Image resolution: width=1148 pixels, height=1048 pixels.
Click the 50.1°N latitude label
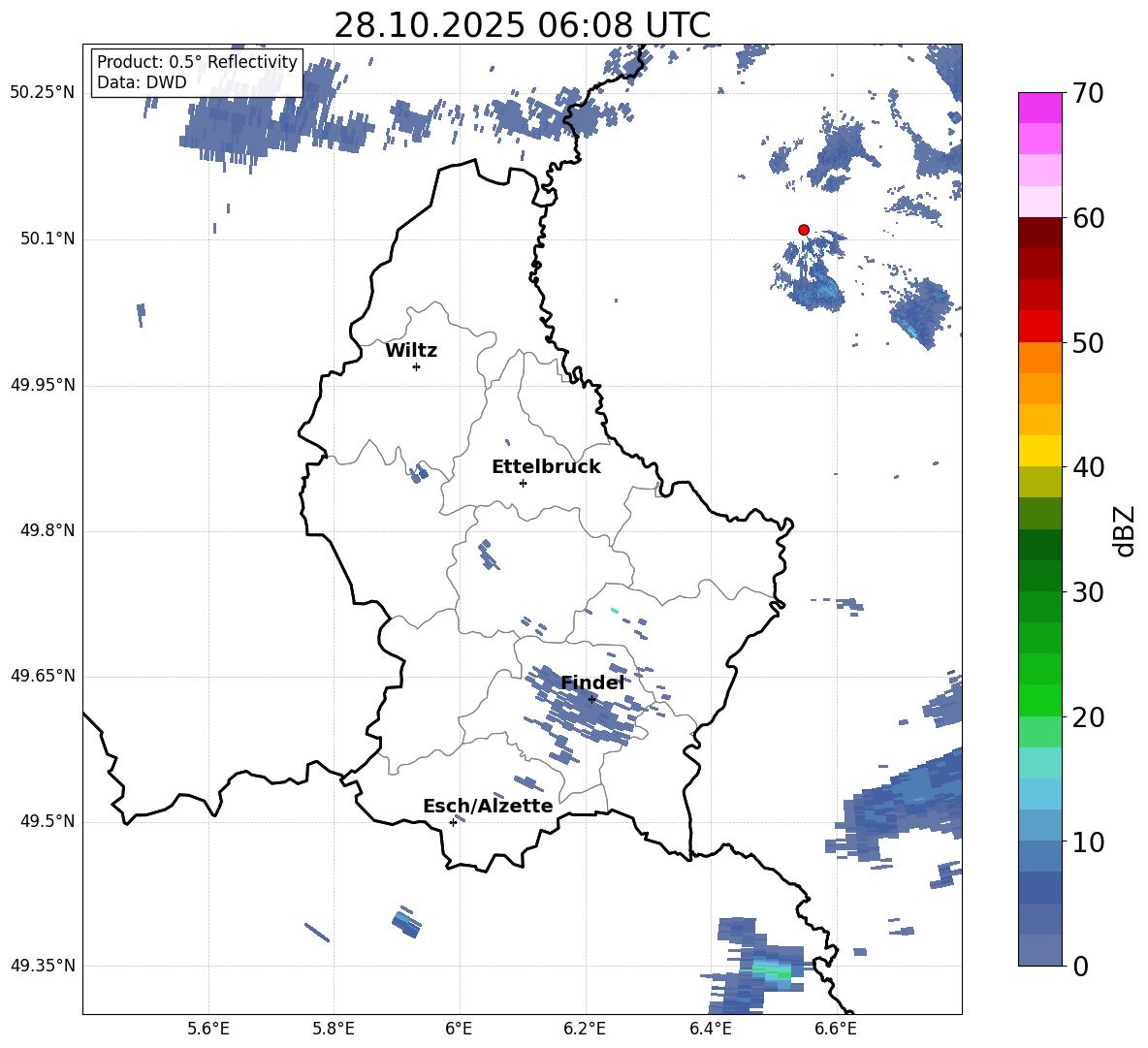[x=48, y=238]
